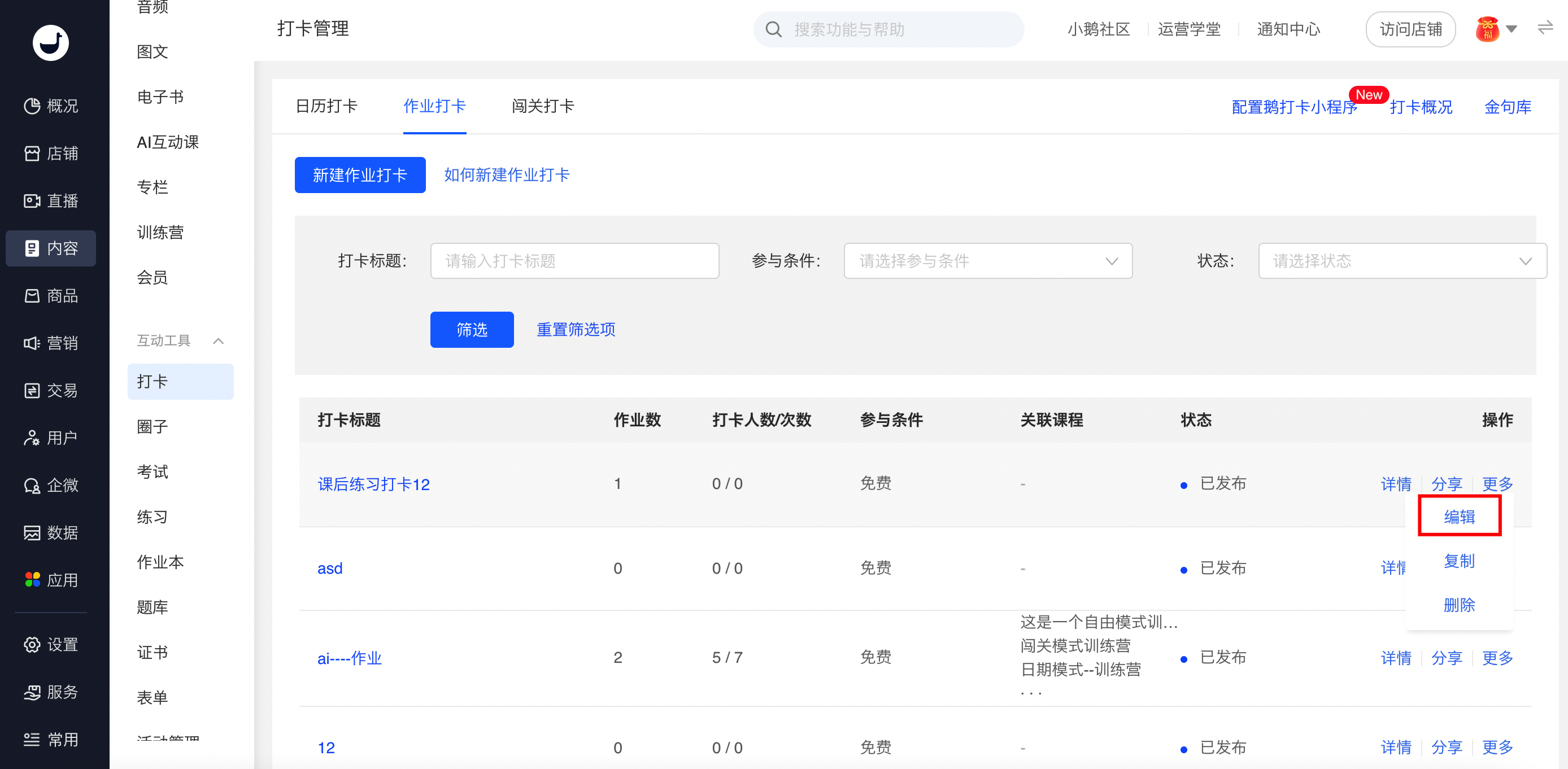Image resolution: width=1568 pixels, height=769 pixels.
Task: Click the 设置 settings gear icon
Action: pyautogui.click(x=32, y=644)
